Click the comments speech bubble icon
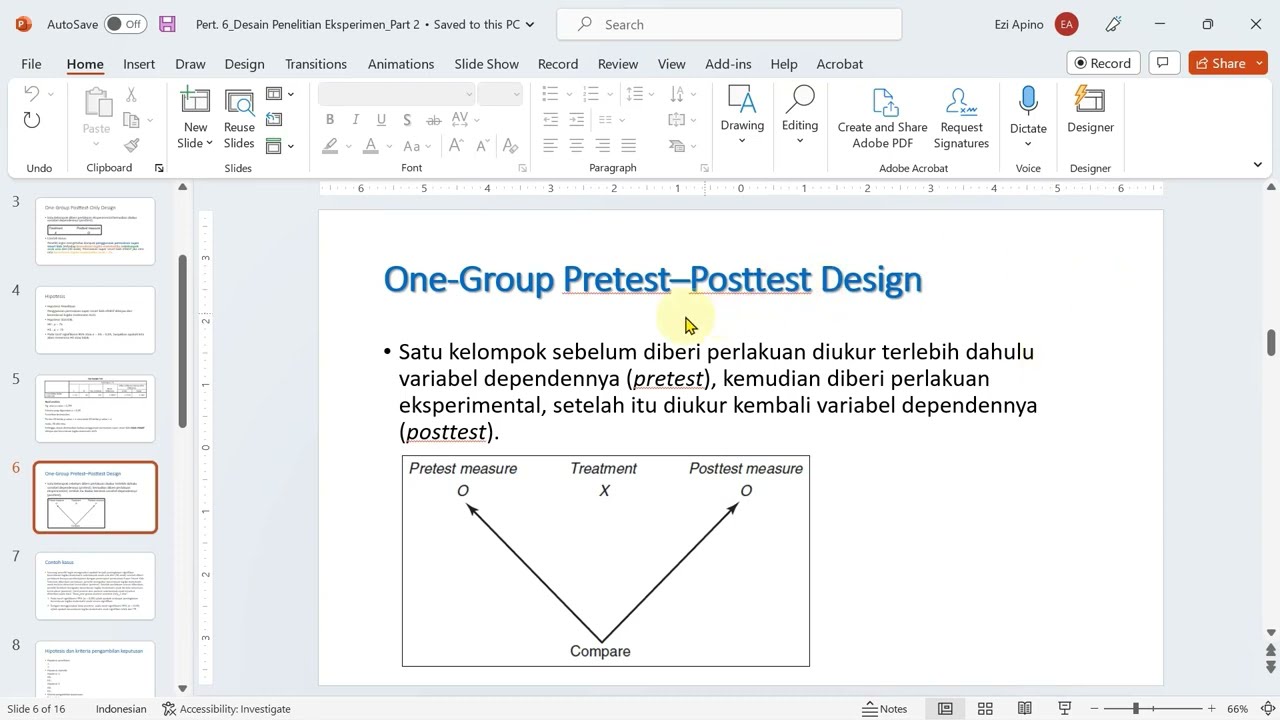1280x720 pixels. [x=1163, y=63]
